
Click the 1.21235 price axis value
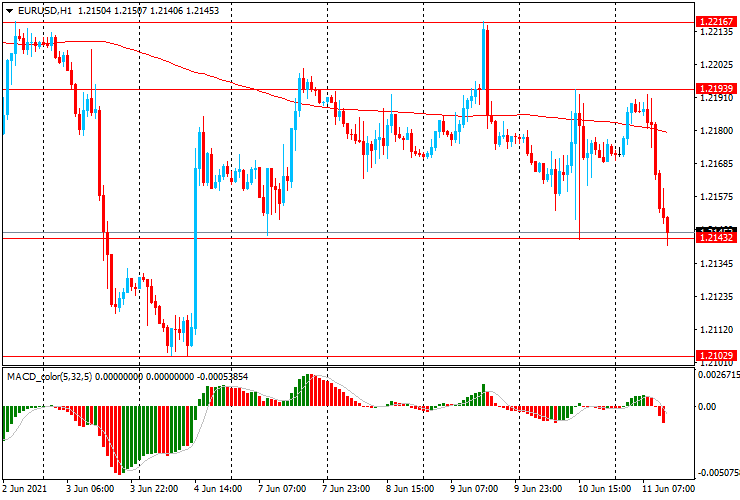pyautogui.click(x=717, y=297)
